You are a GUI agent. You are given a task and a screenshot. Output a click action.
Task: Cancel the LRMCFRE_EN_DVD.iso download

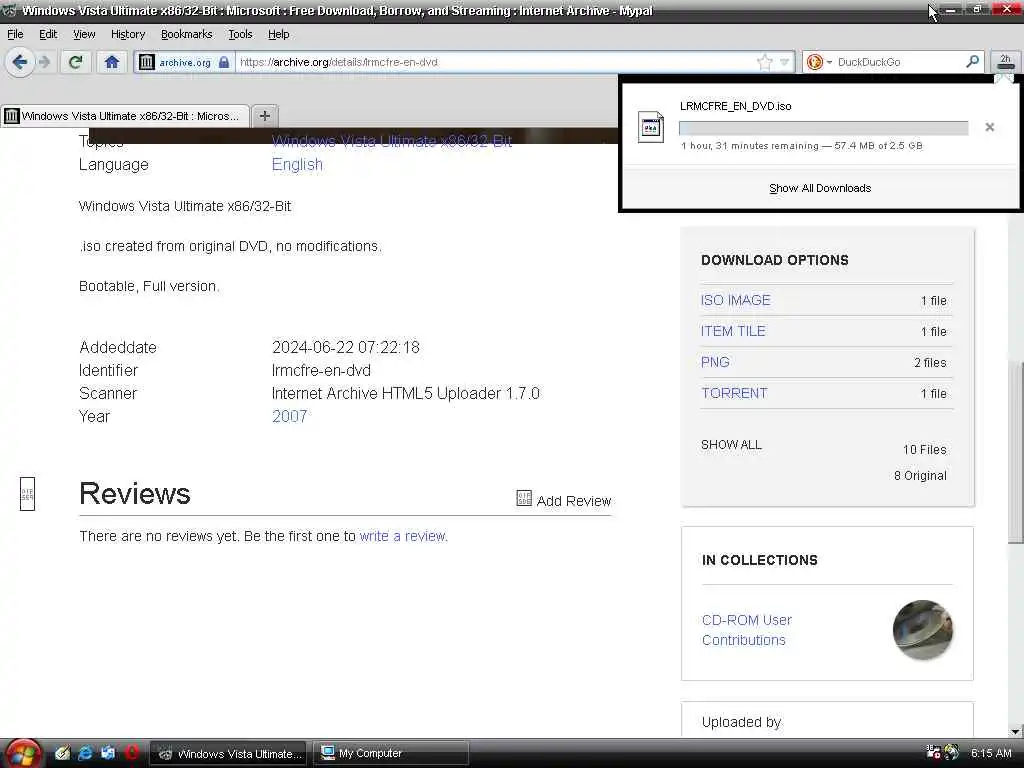989,127
